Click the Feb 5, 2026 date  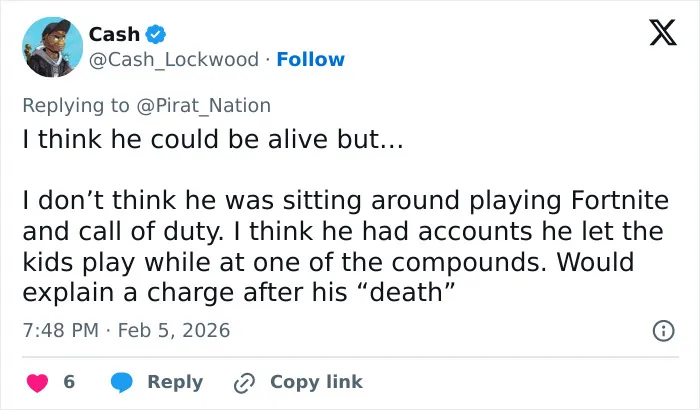pos(174,331)
